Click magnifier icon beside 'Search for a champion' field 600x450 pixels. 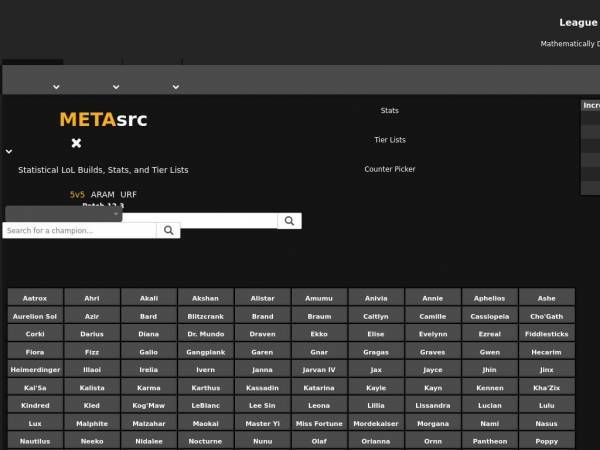pos(168,230)
